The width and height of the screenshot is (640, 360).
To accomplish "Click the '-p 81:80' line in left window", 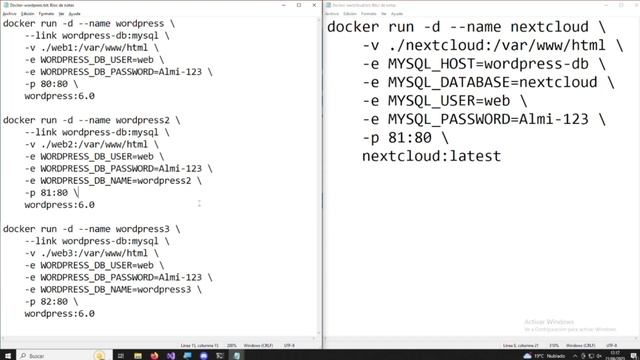I will click(51, 193).
